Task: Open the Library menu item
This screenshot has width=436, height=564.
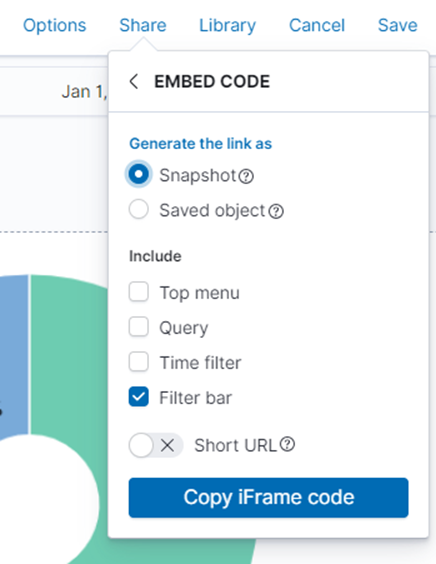Action: [x=228, y=25]
